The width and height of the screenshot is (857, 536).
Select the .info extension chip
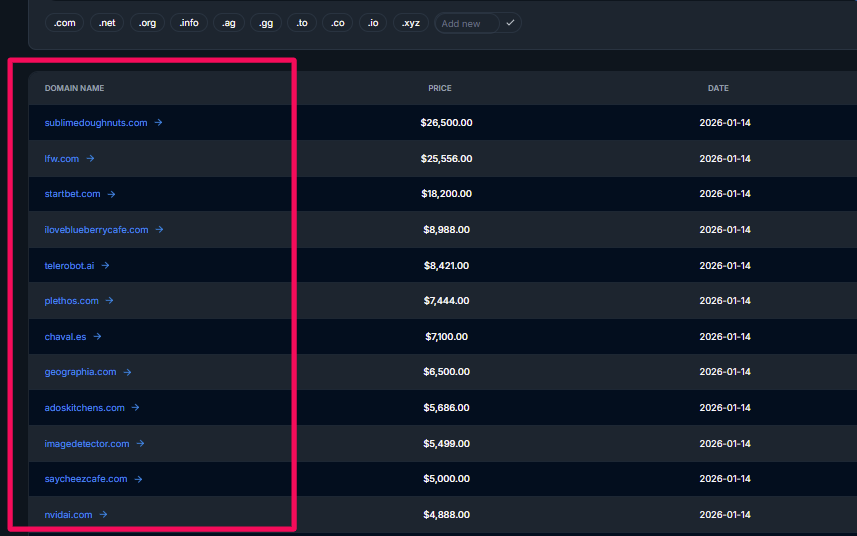pyautogui.click(x=188, y=23)
